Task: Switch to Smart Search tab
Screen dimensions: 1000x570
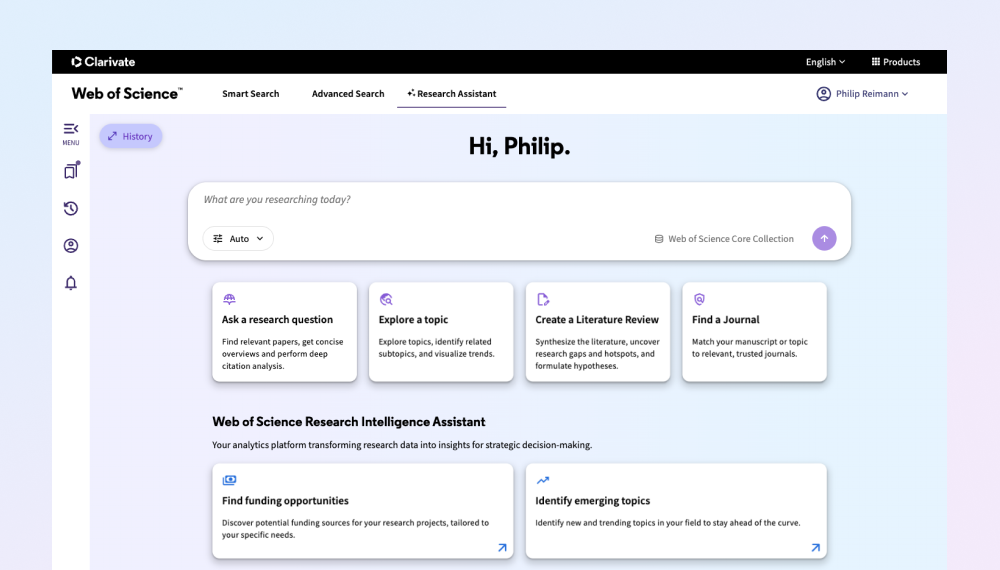Action: (x=251, y=94)
